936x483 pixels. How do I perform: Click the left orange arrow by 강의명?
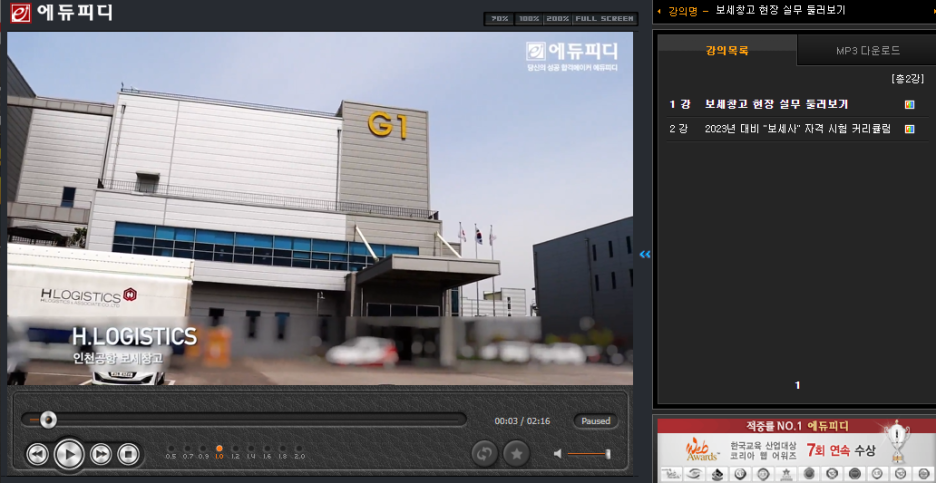click(x=658, y=11)
